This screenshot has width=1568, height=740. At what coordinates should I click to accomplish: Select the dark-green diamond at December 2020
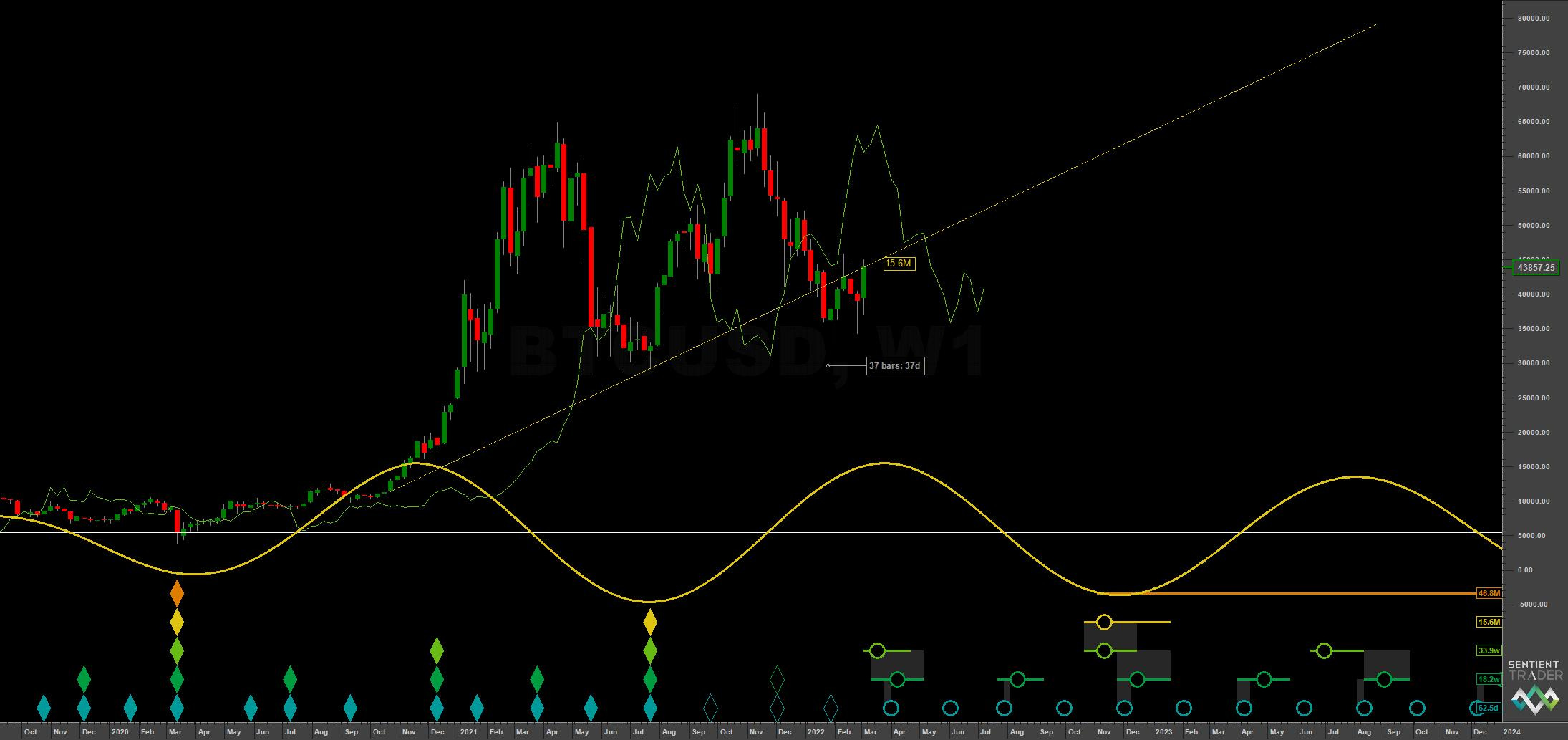click(437, 678)
